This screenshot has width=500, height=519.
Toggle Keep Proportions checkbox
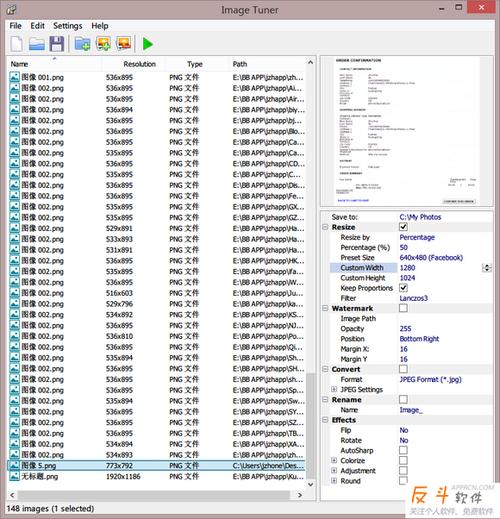(403, 288)
